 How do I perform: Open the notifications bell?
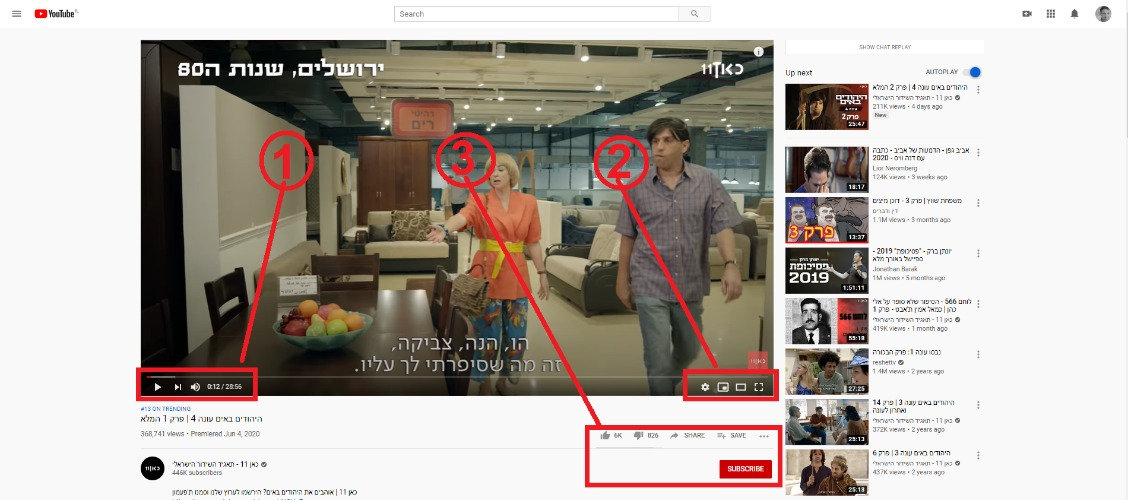click(x=1075, y=14)
